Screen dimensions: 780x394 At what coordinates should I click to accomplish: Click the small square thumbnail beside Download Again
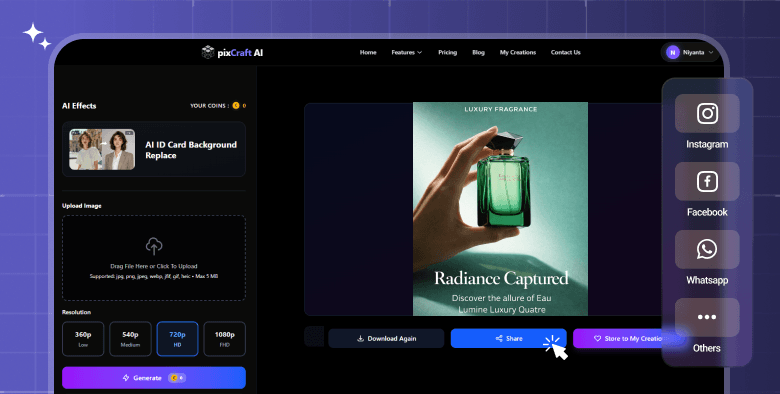pyautogui.click(x=314, y=336)
